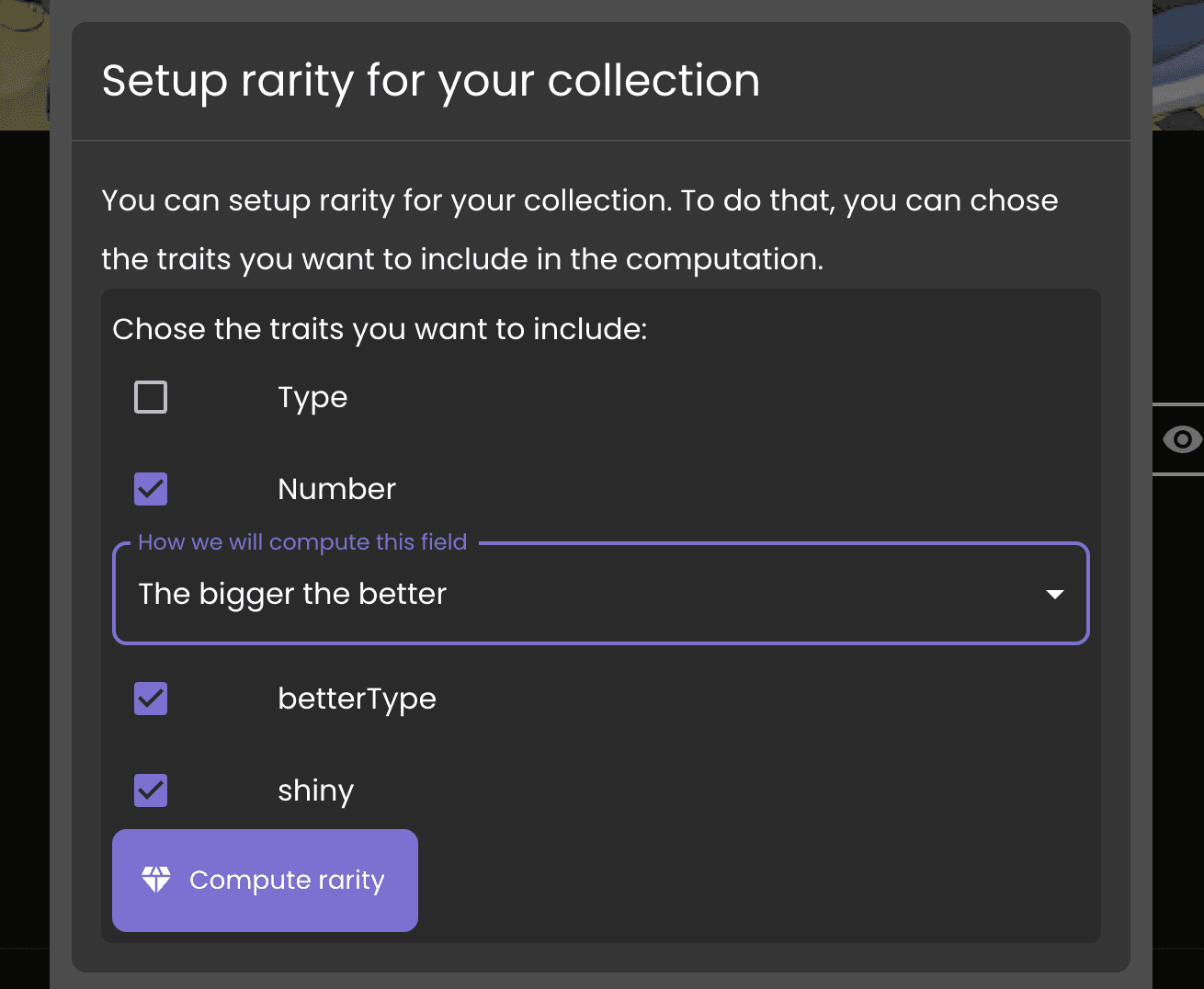
Task: Uncheck the Number trait checkbox
Action: tap(151, 489)
